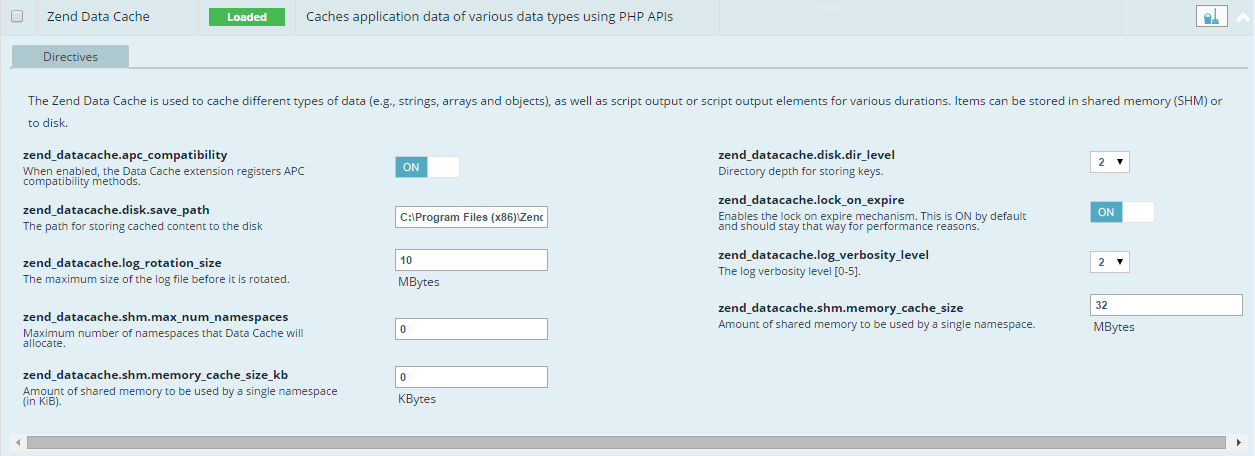Open the disk.dir_level dropdown

tap(1109, 162)
